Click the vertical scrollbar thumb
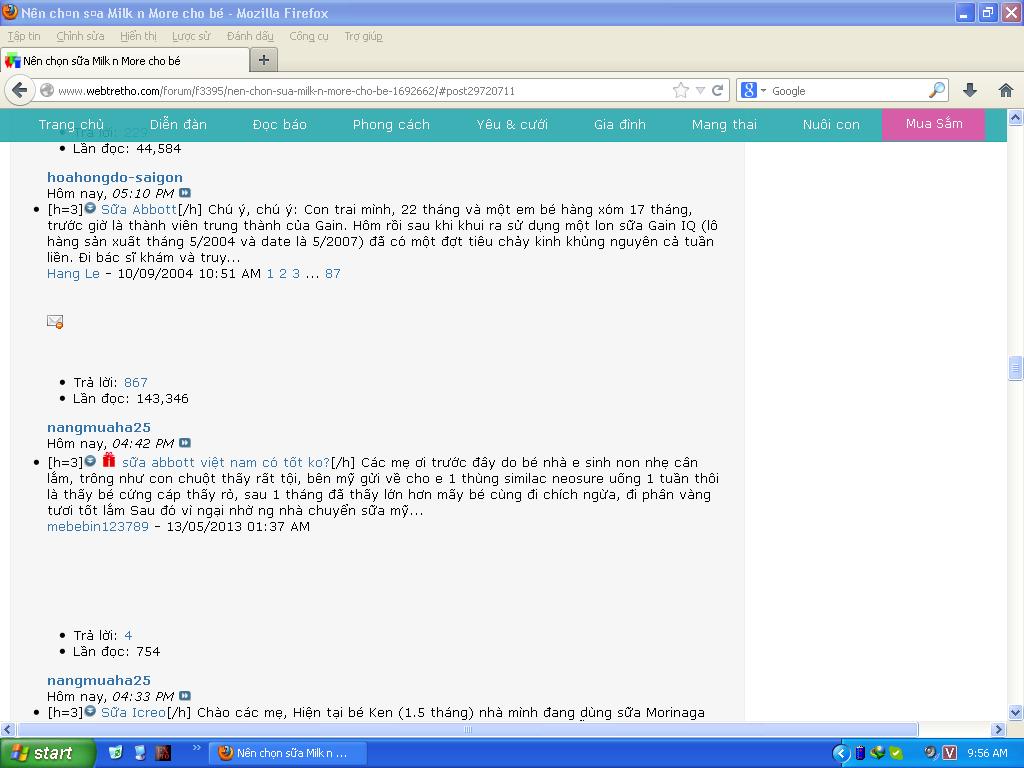The image size is (1024, 768). (1015, 368)
